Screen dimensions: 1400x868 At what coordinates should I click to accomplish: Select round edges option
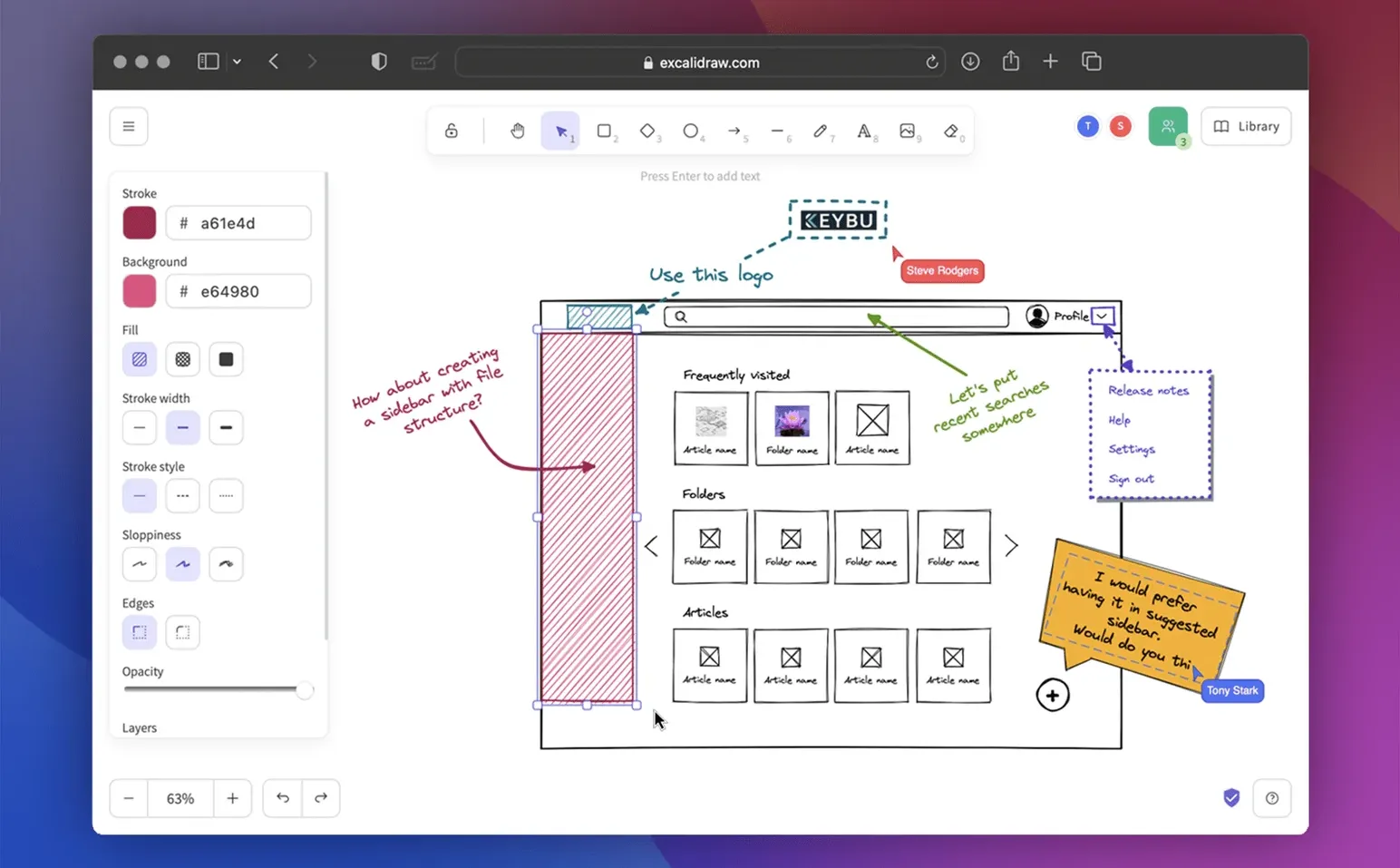(183, 632)
